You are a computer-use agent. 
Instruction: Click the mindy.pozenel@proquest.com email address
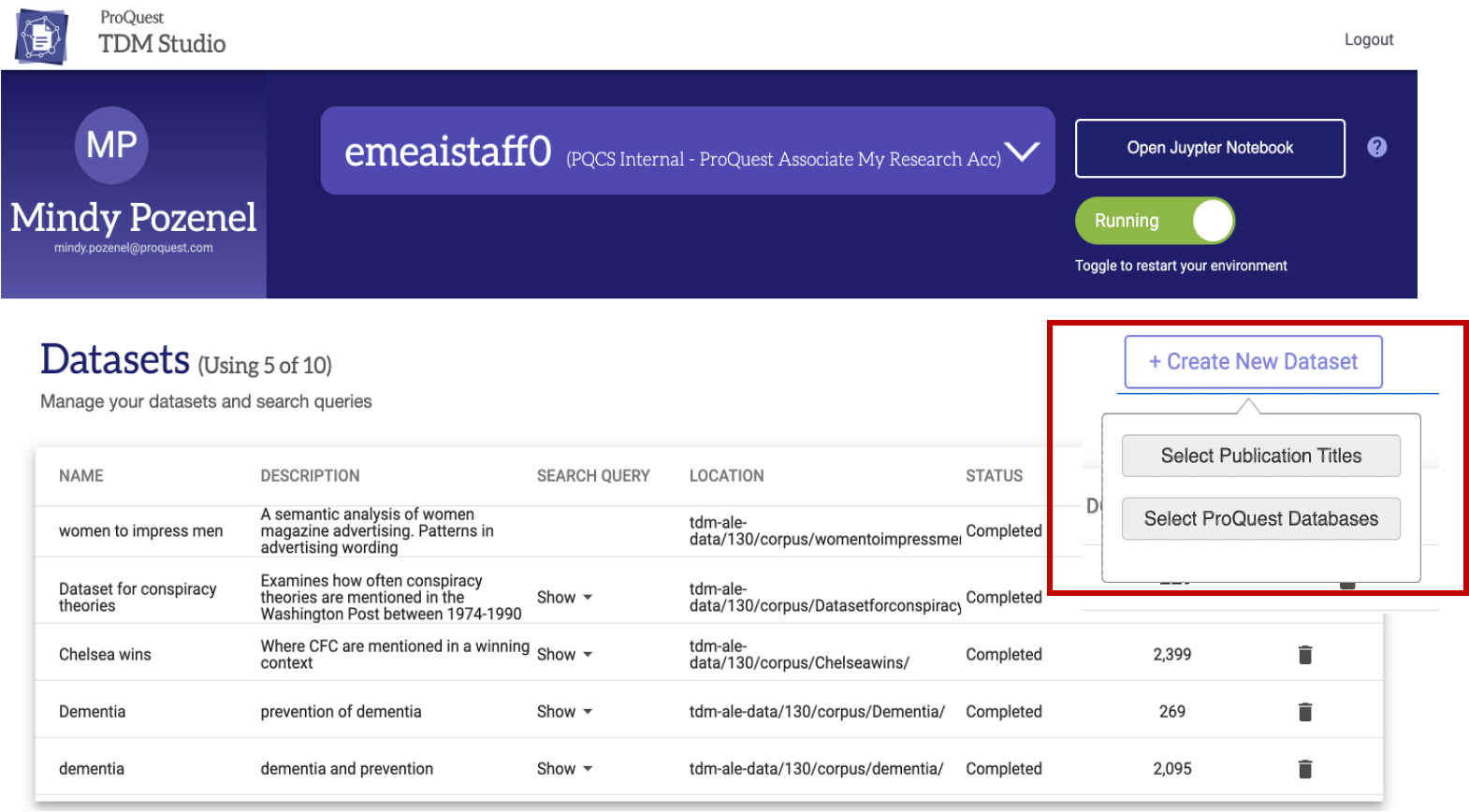click(134, 248)
